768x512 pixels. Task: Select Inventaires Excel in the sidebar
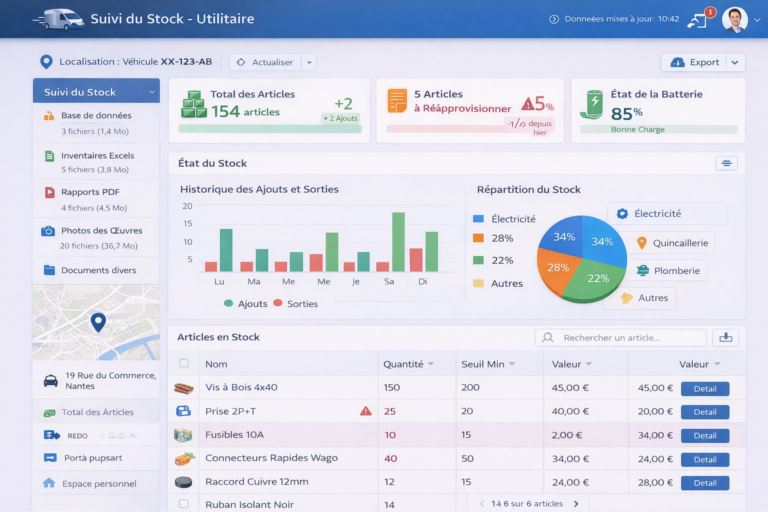[96, 156]
